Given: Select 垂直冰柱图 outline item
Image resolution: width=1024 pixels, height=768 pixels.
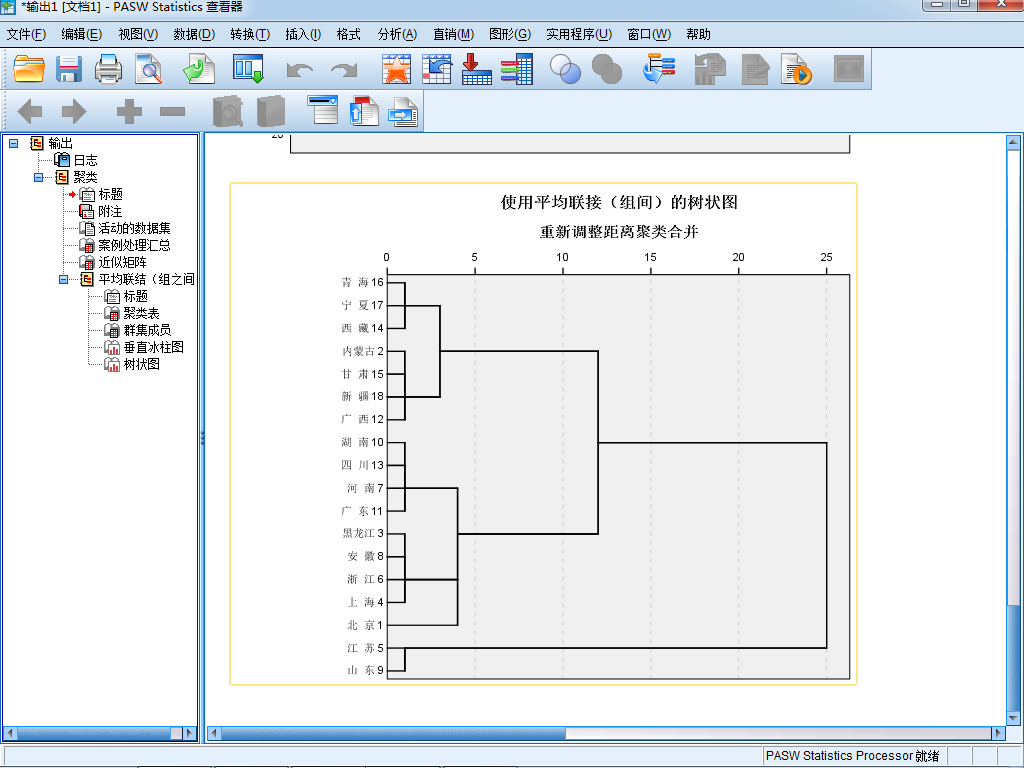Looking at the screenshot, I should point(153,347).
